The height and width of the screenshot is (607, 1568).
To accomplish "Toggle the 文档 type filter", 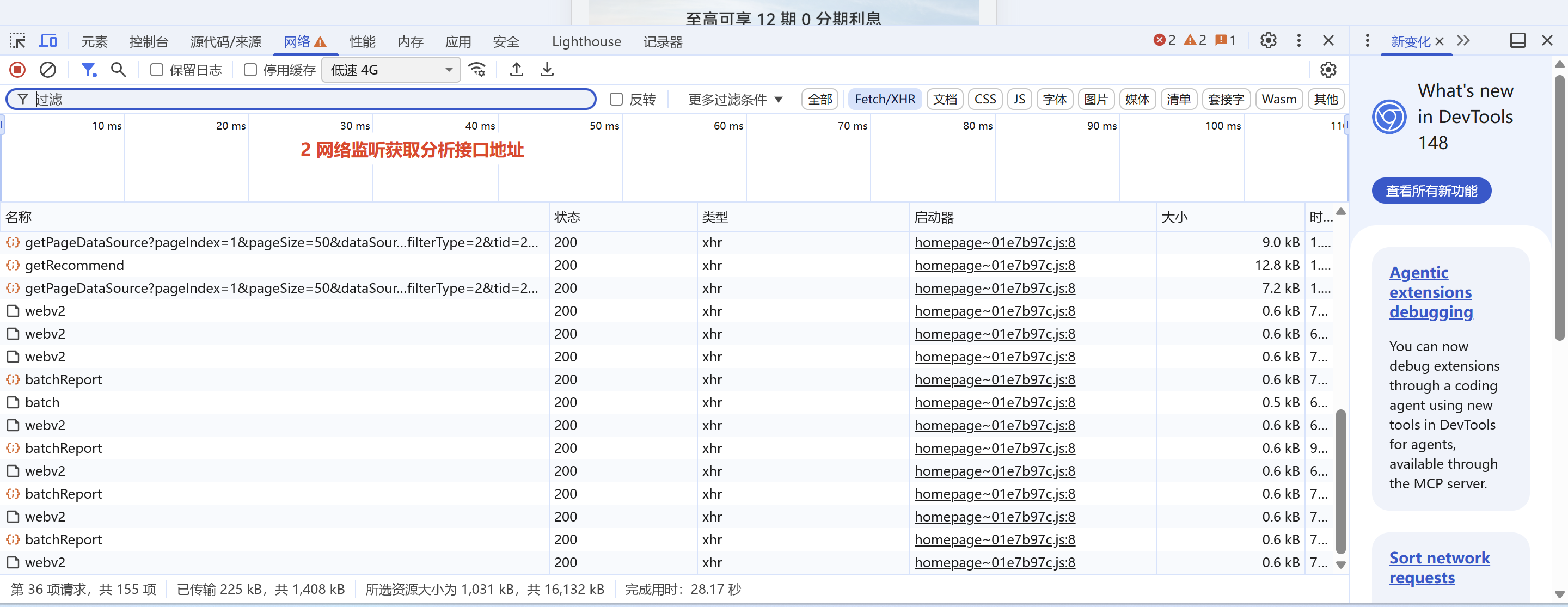I will (x=945, y=99).
